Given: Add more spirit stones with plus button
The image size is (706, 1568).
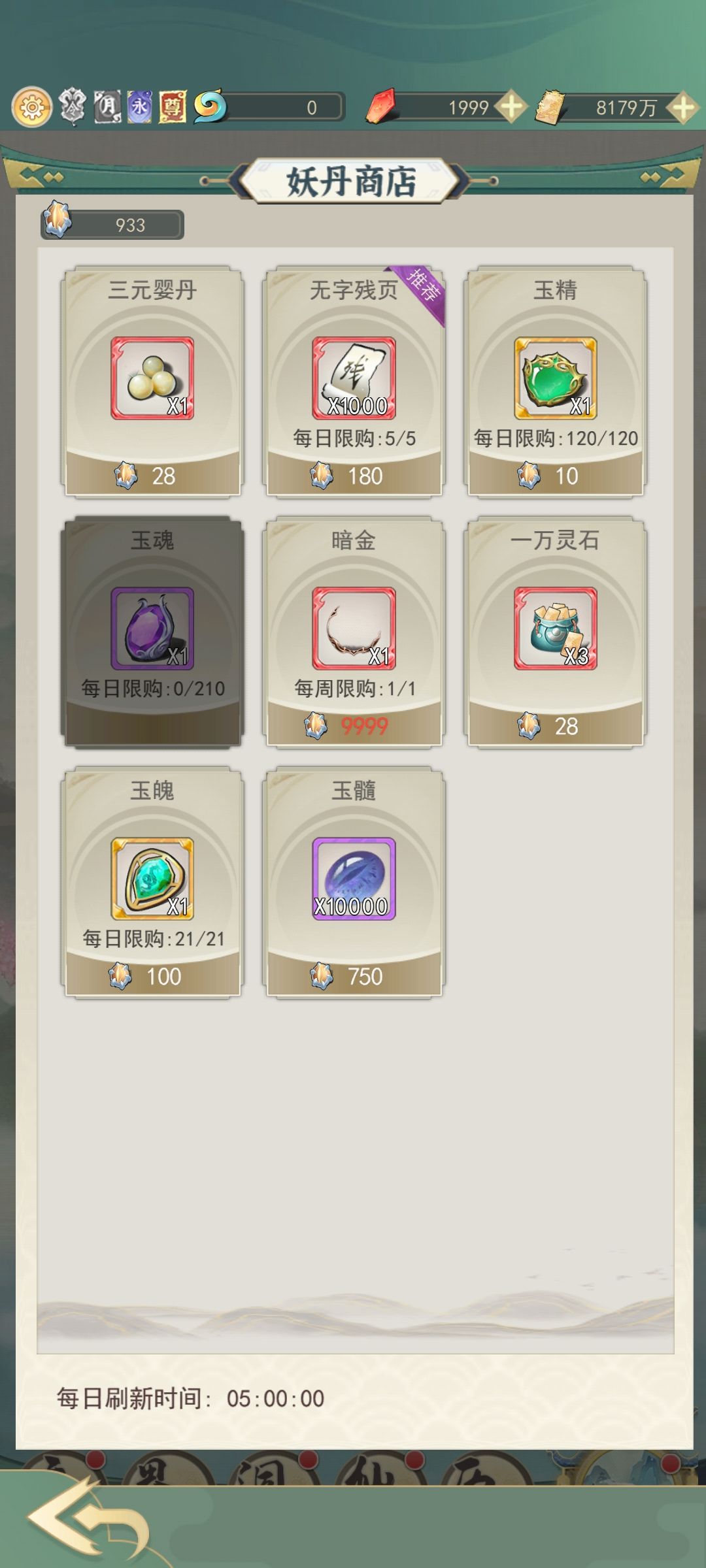Looking at the screenshot, I should tap(683, 107).
